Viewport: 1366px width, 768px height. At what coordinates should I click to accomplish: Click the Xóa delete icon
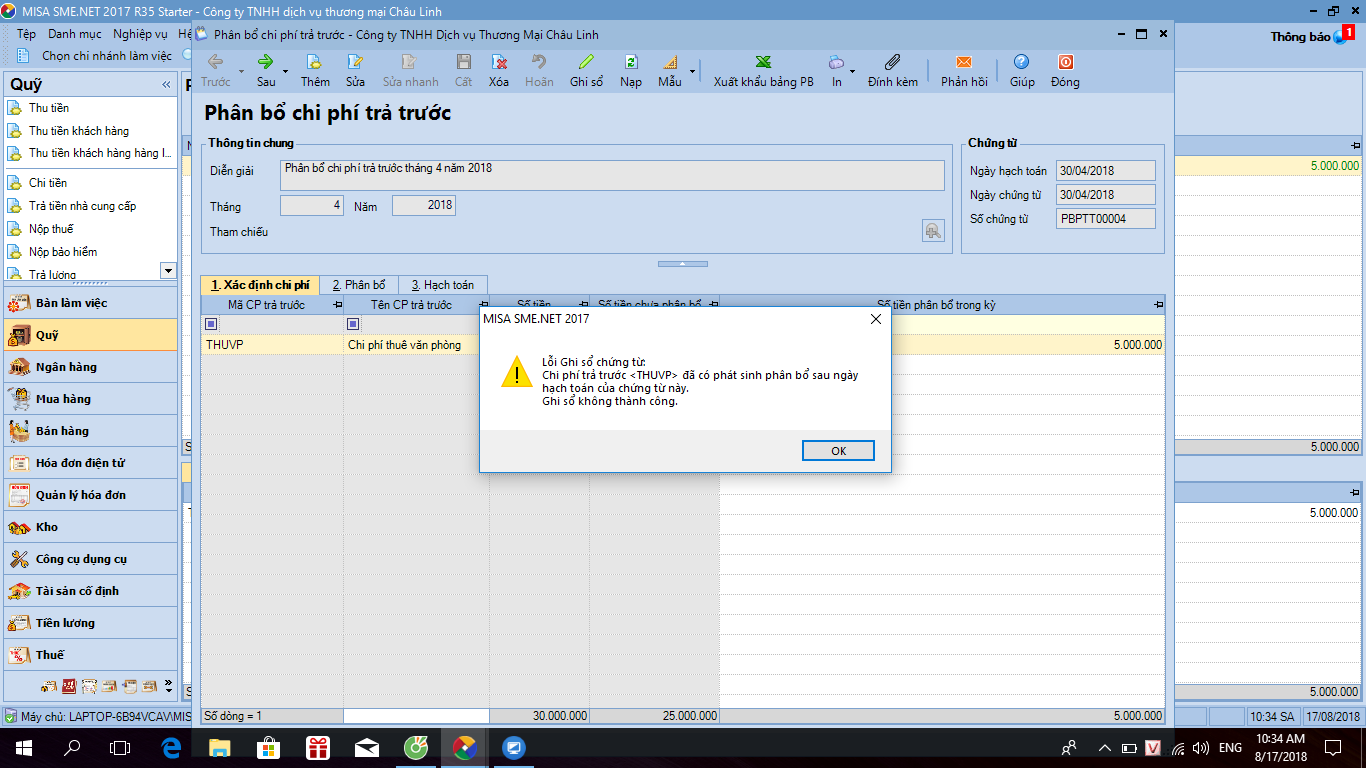pyautogui.click(x=499, y=63)
